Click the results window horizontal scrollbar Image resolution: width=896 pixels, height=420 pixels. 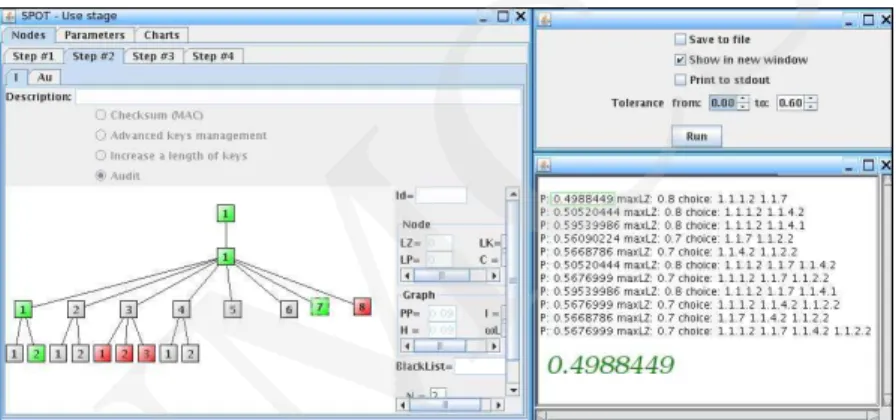[709, 415]
